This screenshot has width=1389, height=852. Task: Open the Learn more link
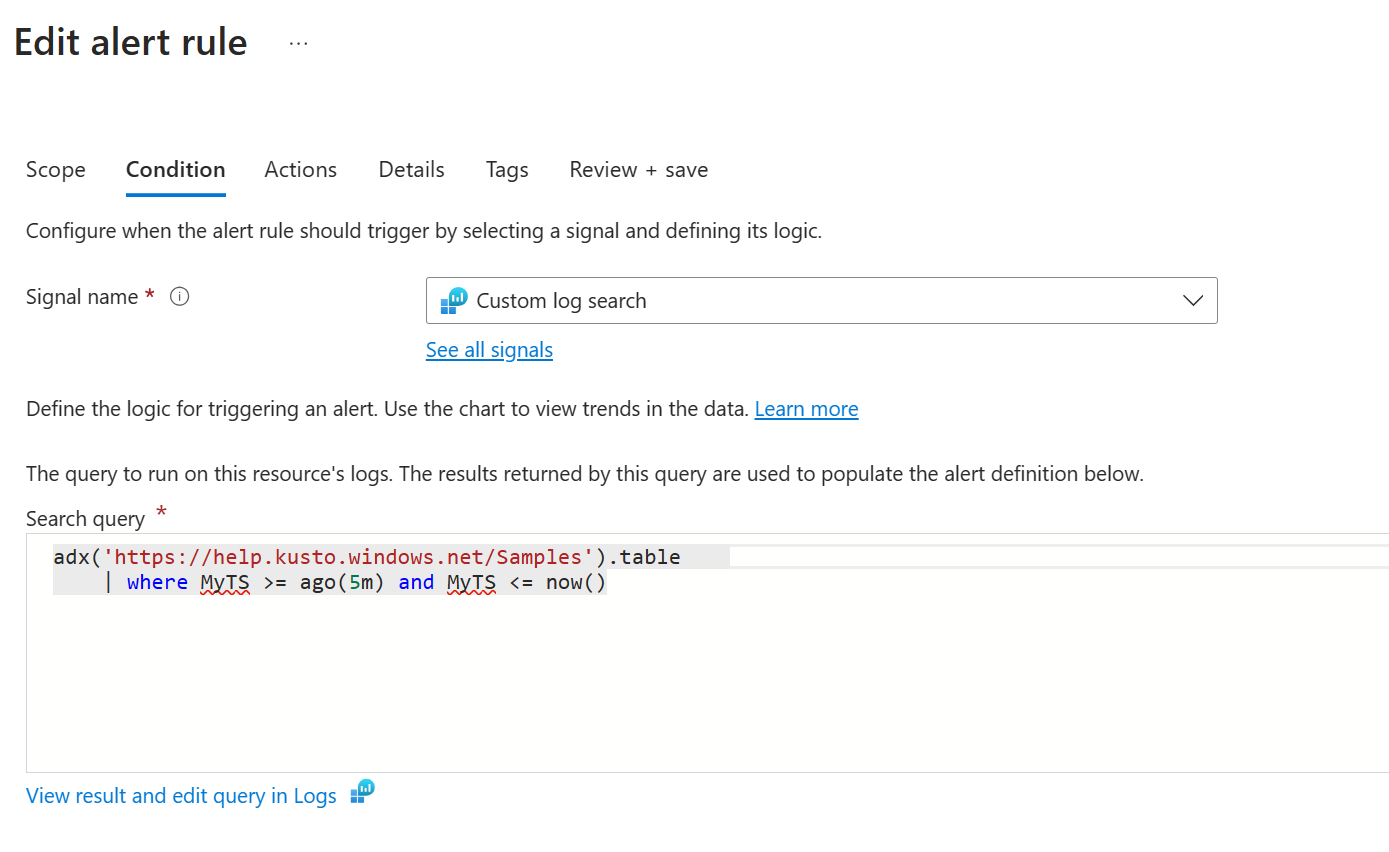(806, 408)
